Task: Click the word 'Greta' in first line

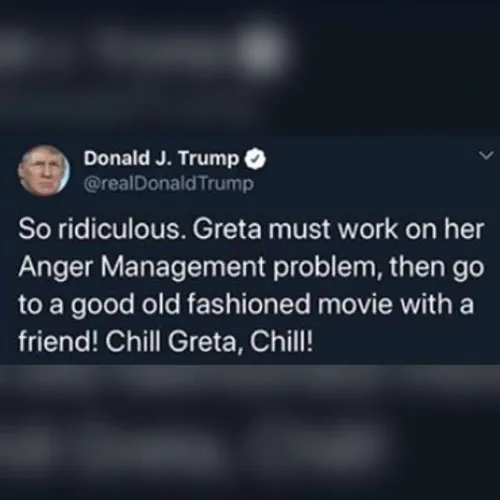Action: point(226,230)
